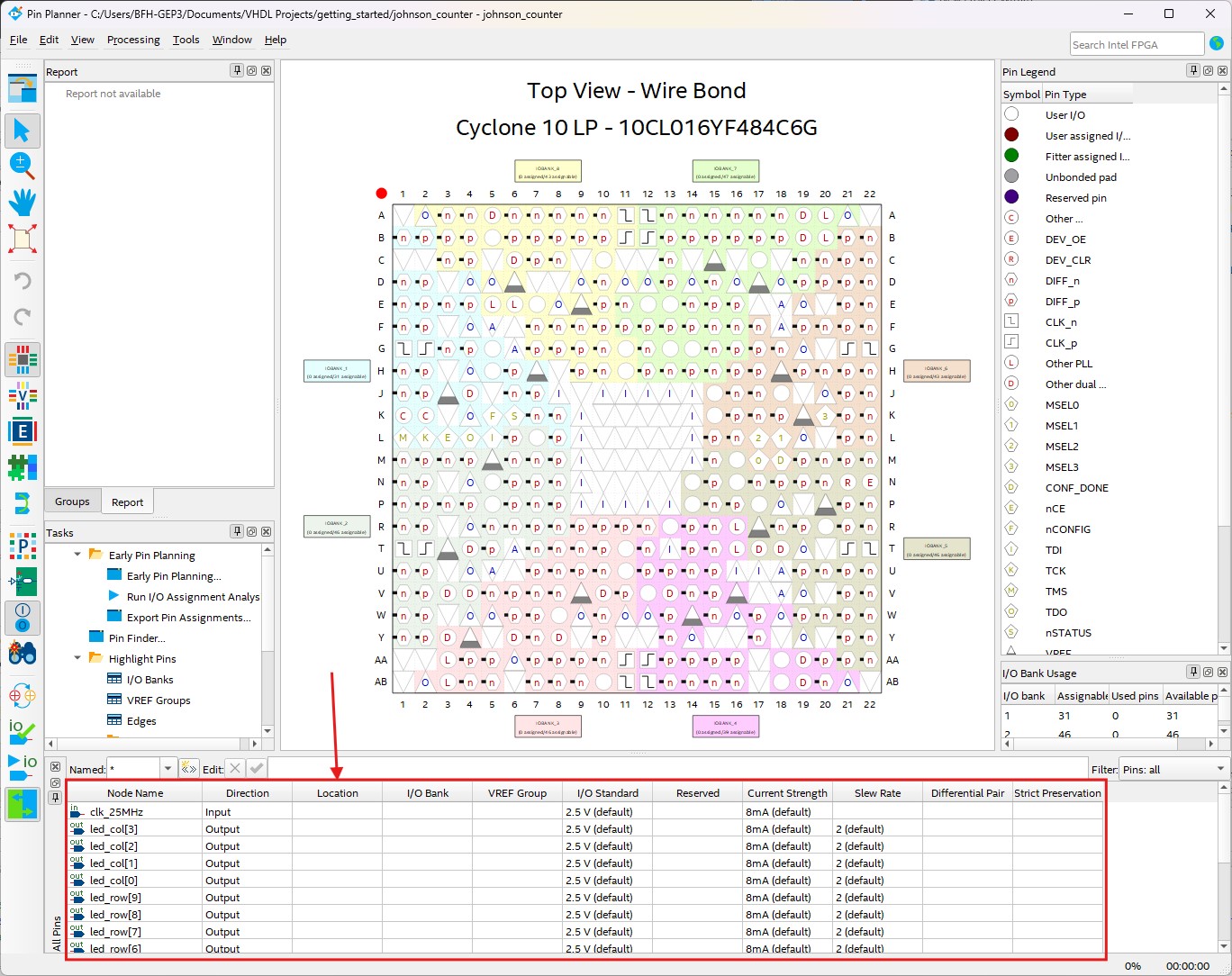Image resolution: width=1232 pixels, height=976 pixels.
Task: Click the Node Name column header
Action: click(x=135, y=793)
